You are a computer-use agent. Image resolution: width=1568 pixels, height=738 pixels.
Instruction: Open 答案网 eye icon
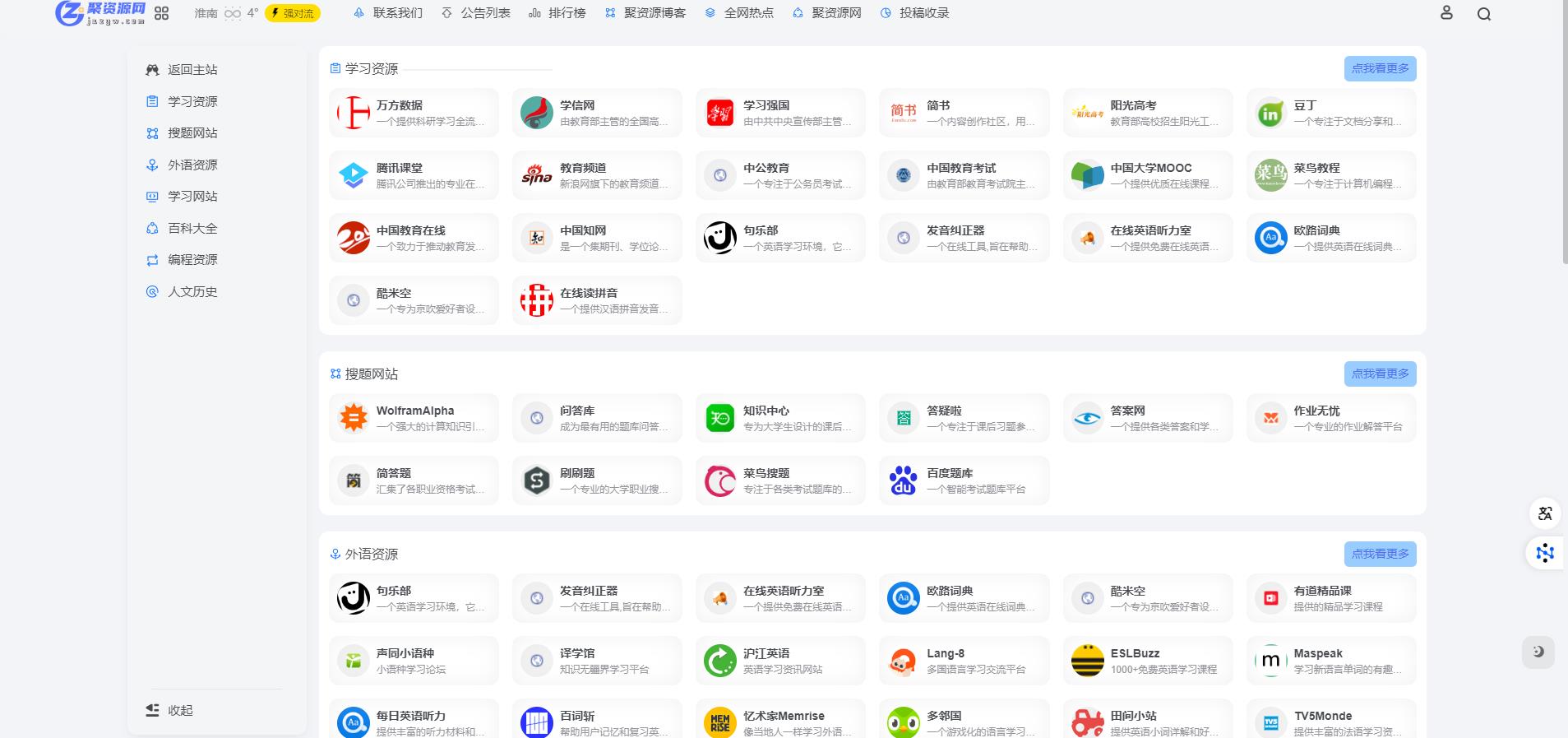(1087, 418)
